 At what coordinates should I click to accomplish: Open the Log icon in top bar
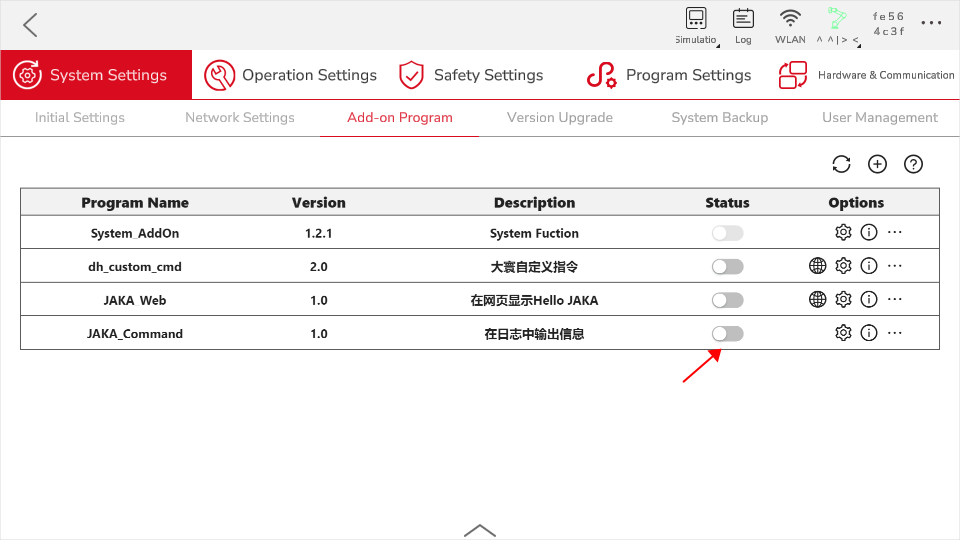pyautogui.click(x=743, y=26)
